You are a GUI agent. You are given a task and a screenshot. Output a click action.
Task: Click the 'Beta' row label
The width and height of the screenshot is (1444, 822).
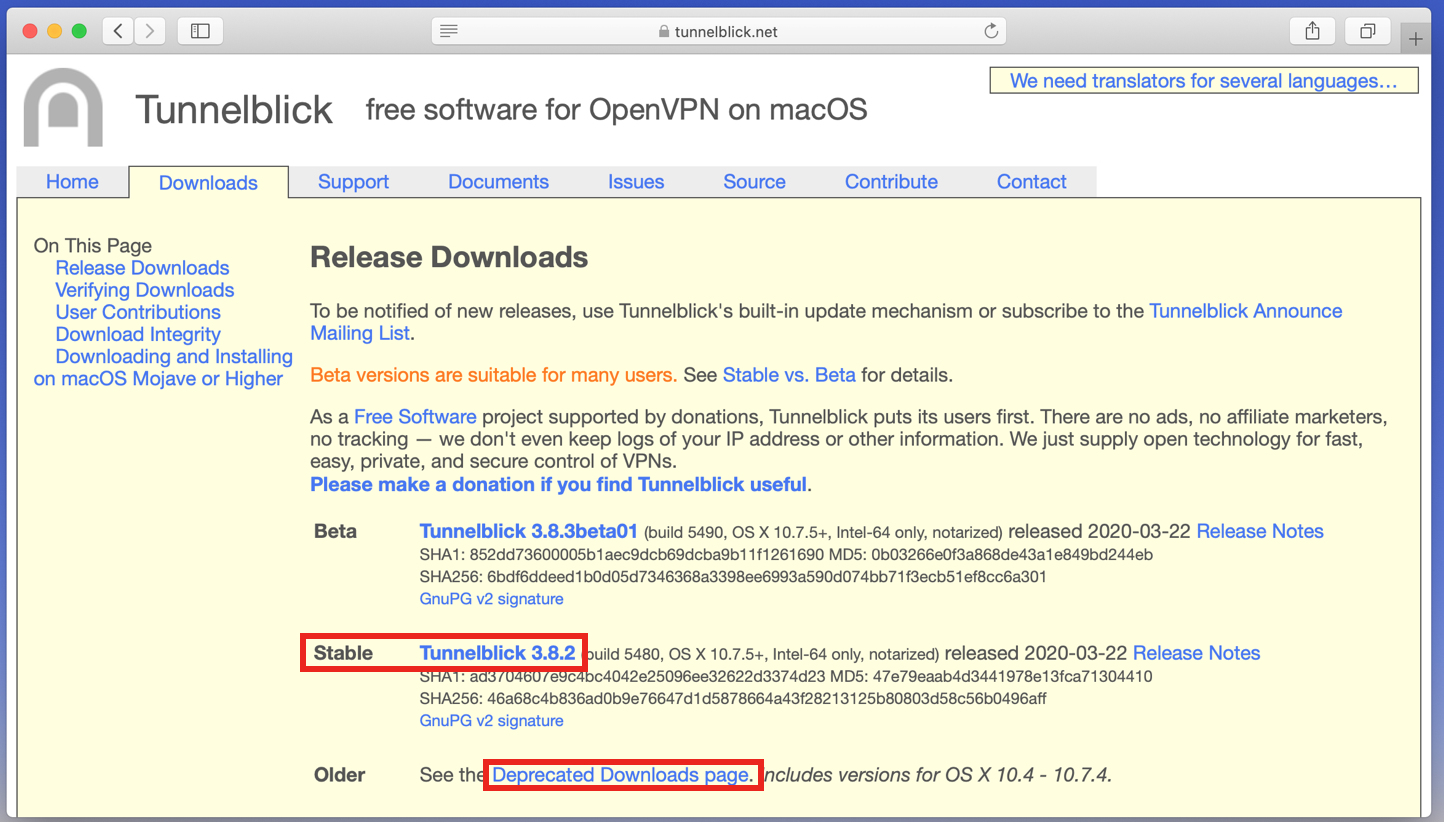point(335,531)
